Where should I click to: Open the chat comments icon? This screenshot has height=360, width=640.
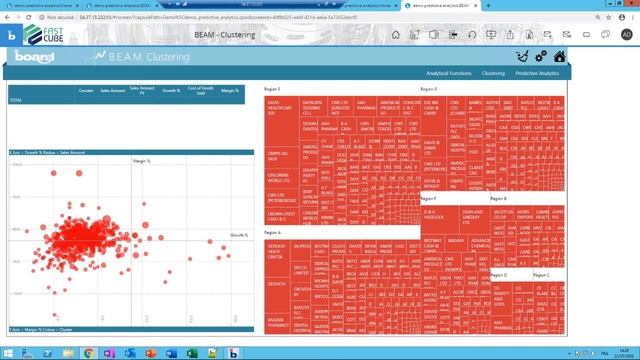pos(605,35)
